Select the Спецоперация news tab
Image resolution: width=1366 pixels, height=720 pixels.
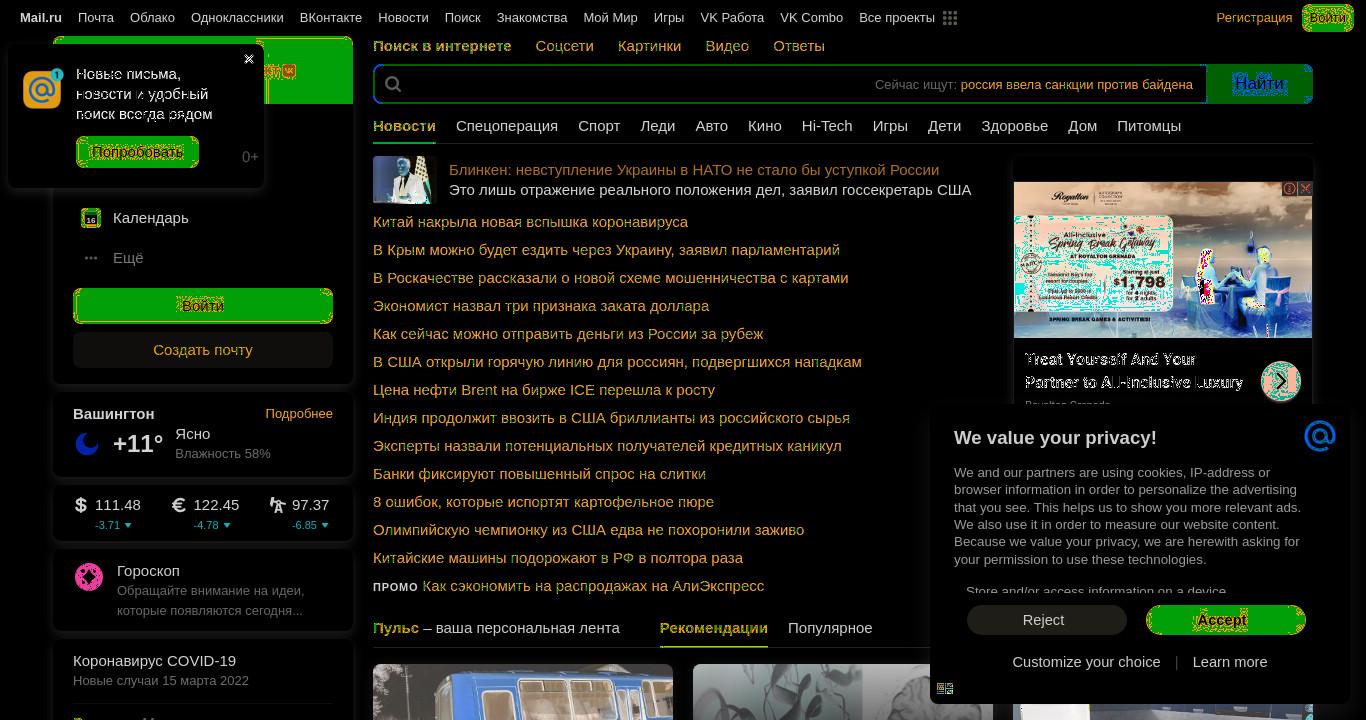pyautogui.click(x=507, y=126)
